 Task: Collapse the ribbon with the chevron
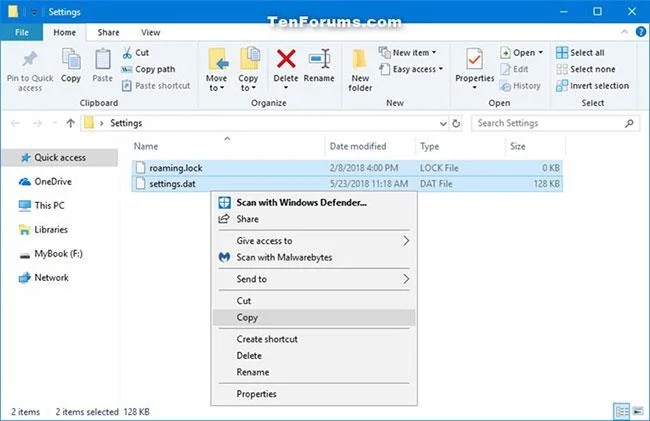(x=624, y=32)
